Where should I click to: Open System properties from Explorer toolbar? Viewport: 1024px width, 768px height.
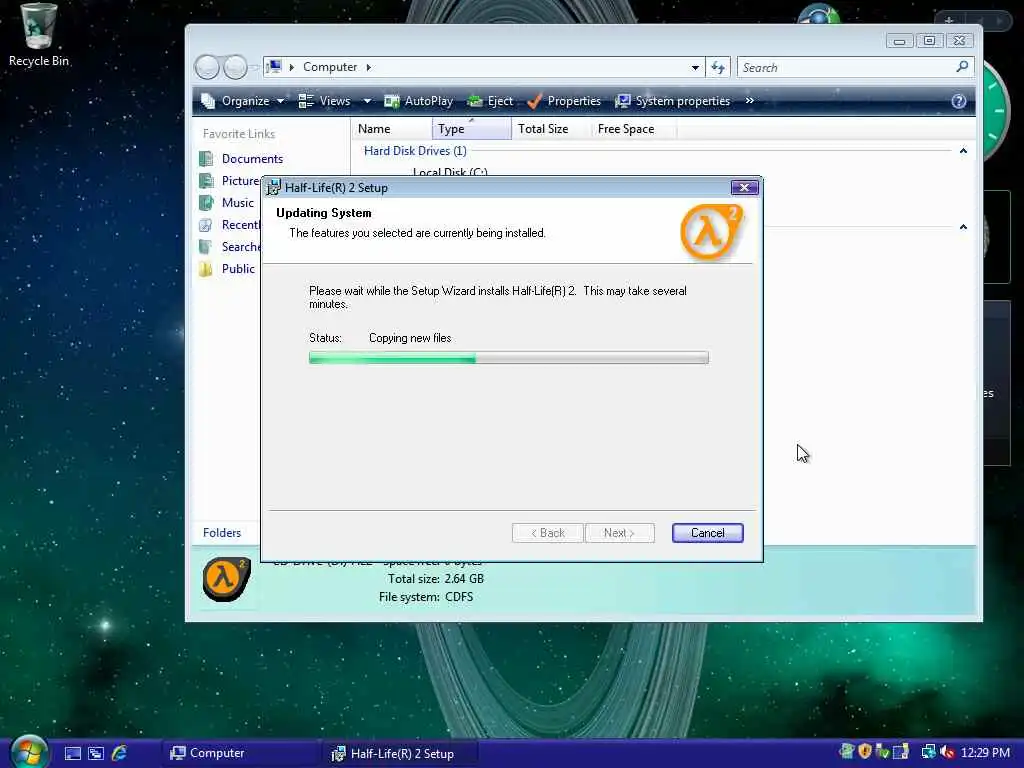tap(673, 101)
